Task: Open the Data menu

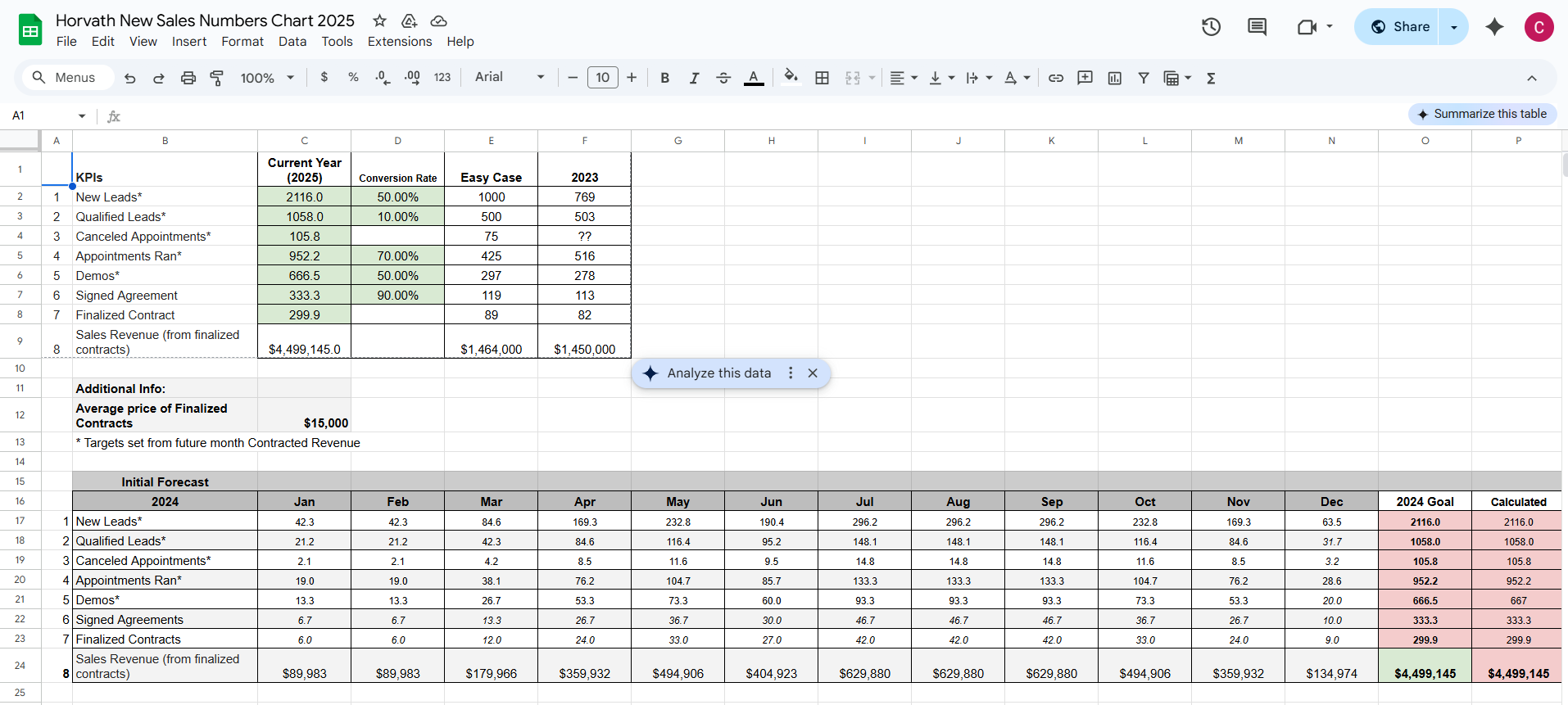Action: [x=292, y=42]
